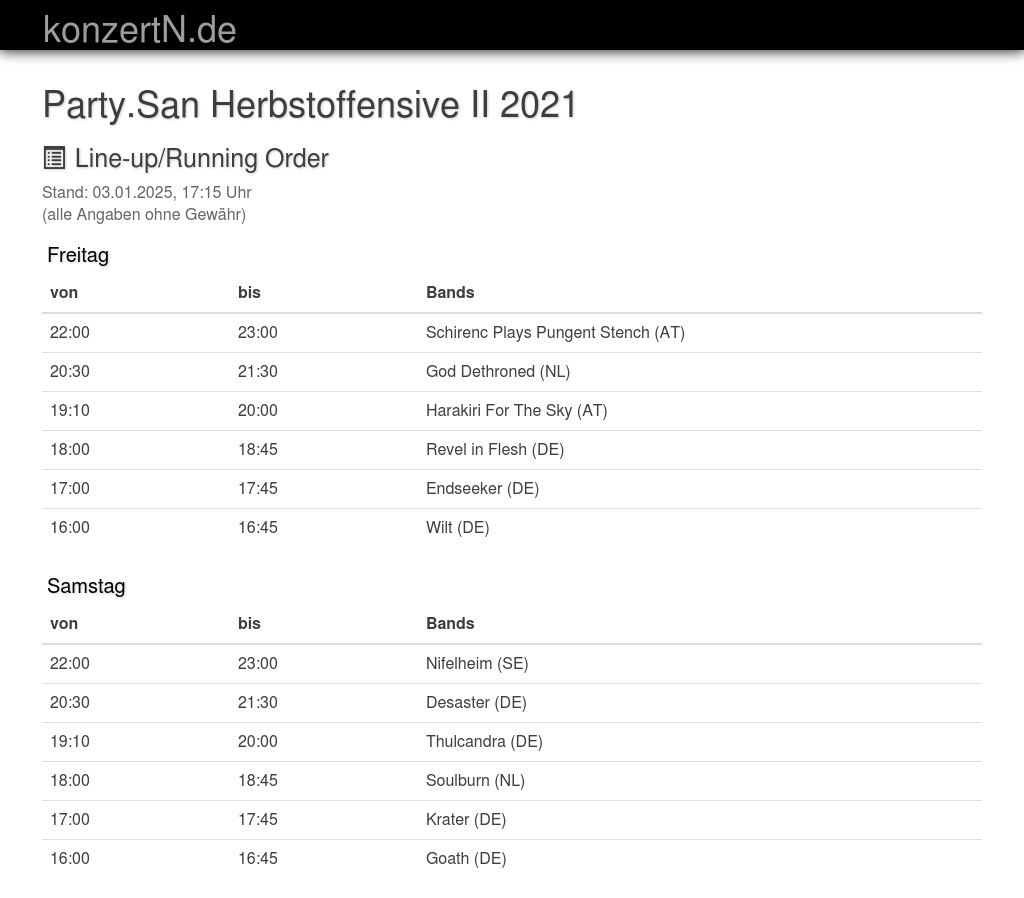Select the Line-up/Running Order heading
The height and width of the screenshot is (898, 1024).
click(201, 158)
